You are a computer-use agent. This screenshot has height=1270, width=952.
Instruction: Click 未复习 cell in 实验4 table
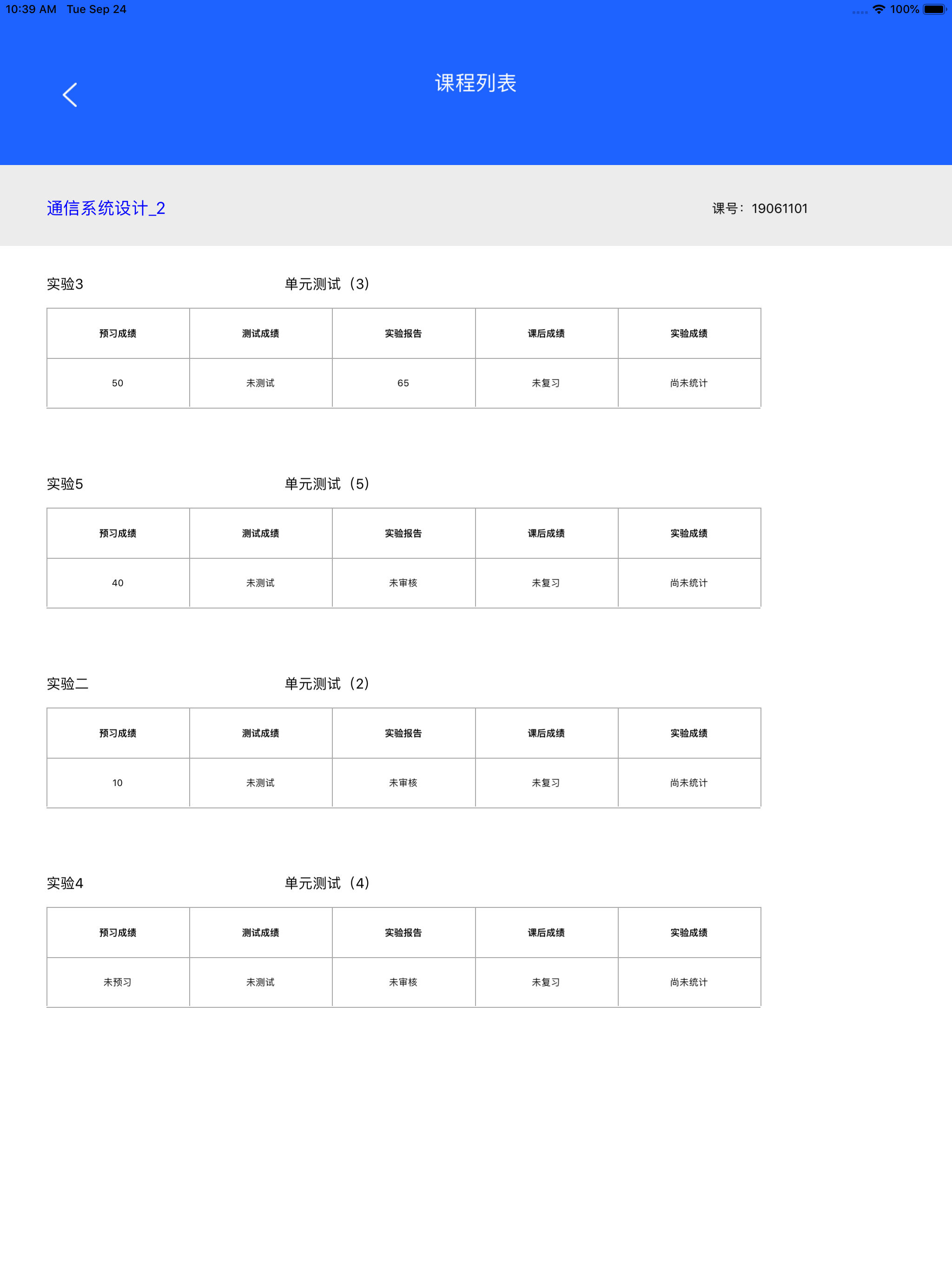pyautogui.click(x=546, y=982)
